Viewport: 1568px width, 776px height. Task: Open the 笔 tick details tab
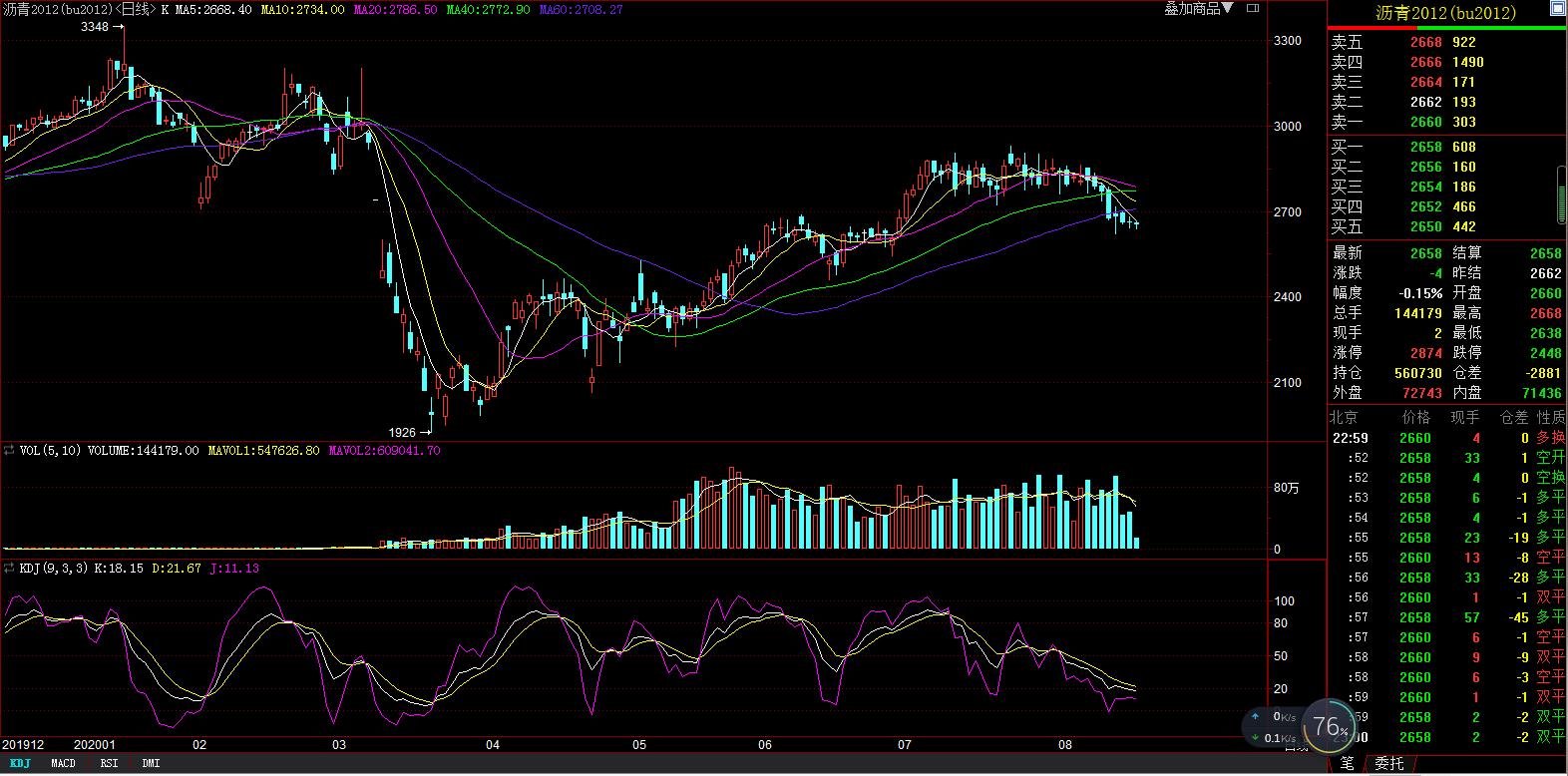[1348, 763]
